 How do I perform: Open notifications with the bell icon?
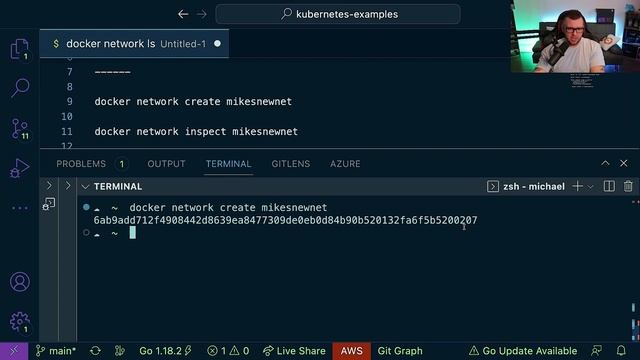coord(621,351)
